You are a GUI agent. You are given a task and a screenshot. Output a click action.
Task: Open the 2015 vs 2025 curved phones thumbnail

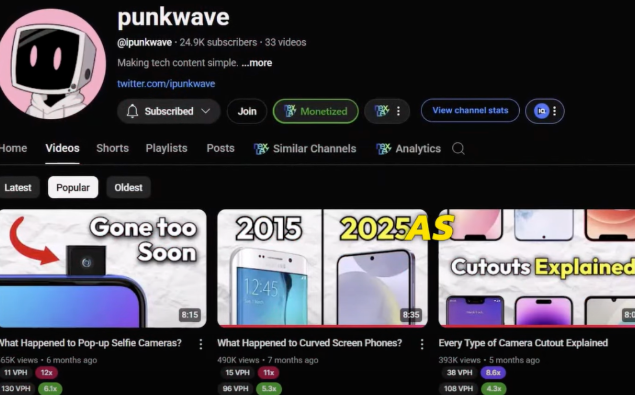(322, 268)
